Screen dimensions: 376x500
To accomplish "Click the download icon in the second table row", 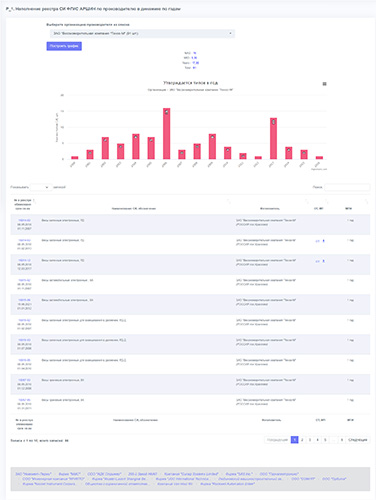I will (323, 241).
